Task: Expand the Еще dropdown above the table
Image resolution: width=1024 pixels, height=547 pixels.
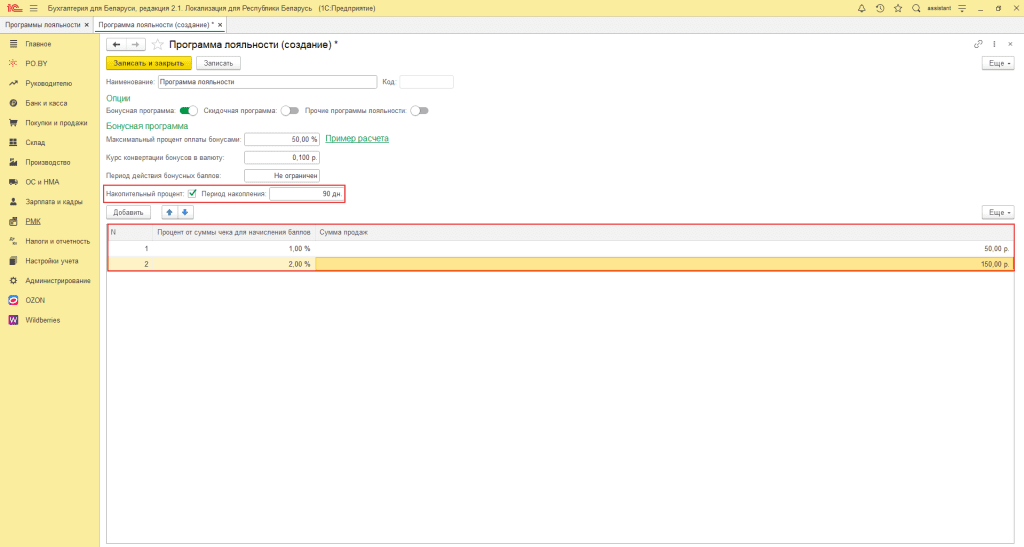Action: coord(998,212)
